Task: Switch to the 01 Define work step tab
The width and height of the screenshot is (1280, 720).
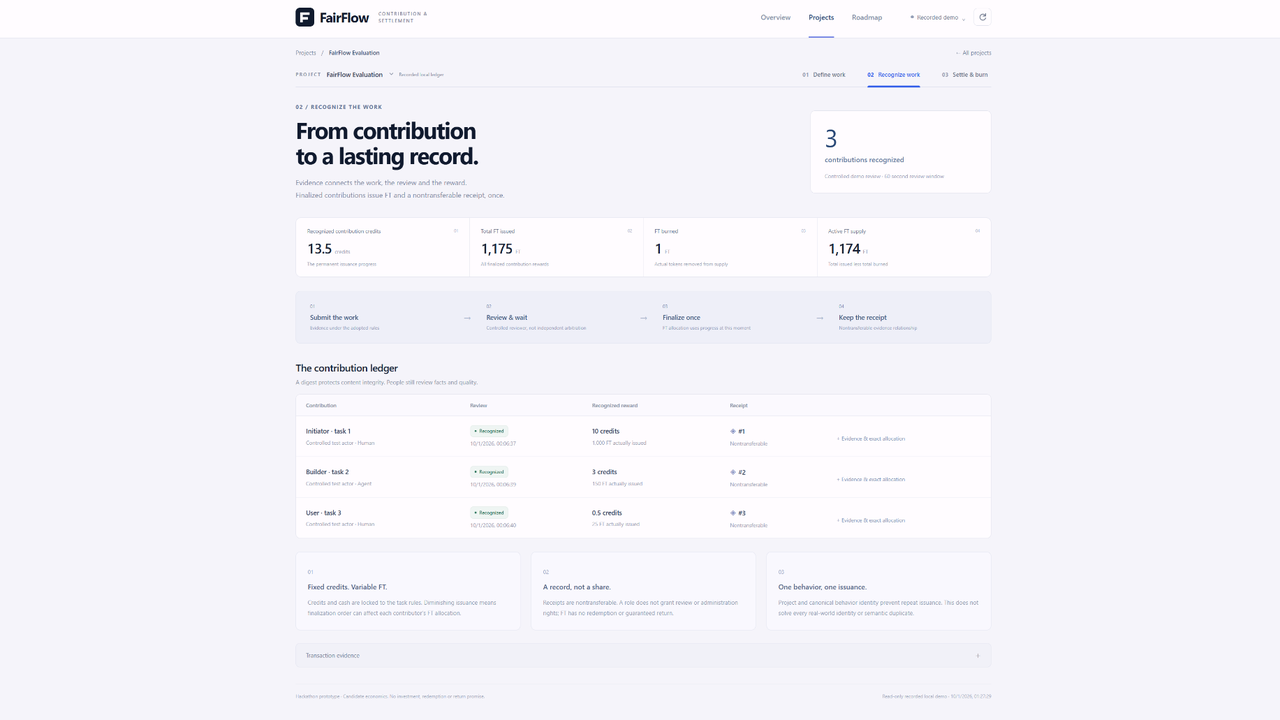Action: 824,75
